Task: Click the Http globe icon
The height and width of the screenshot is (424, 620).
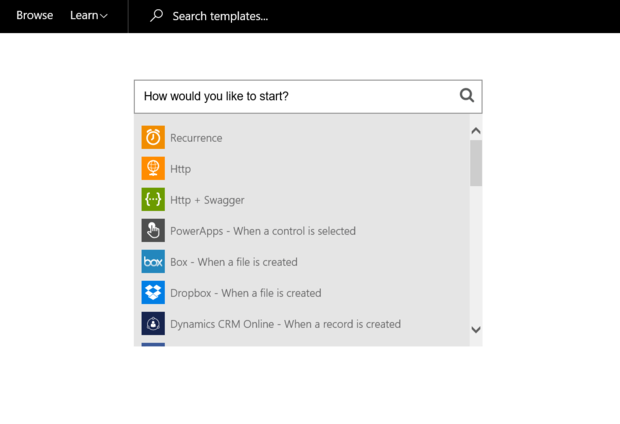Action: pos(153,168)
